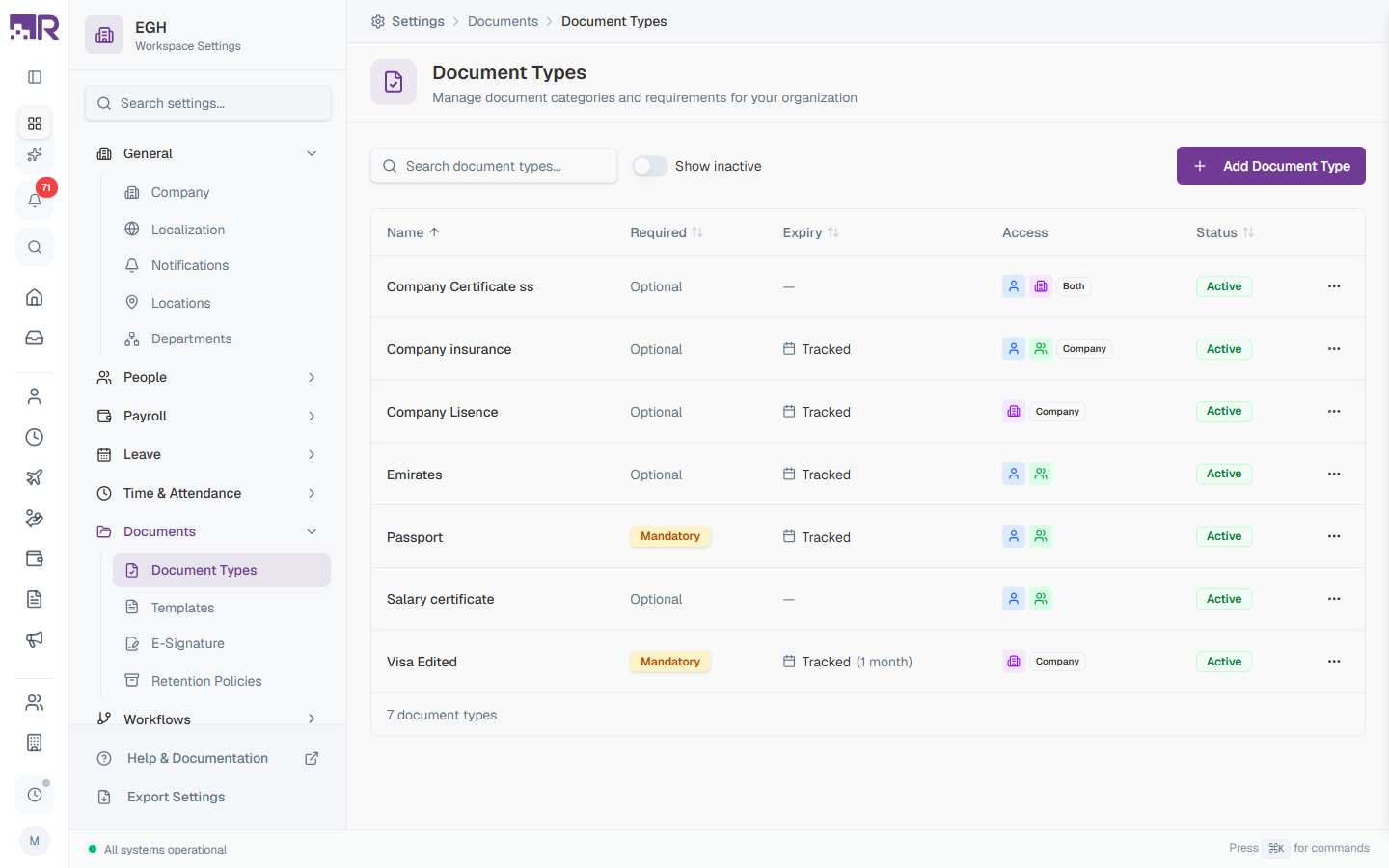
Task: Go to Settings breadcrumb
Action: pos(408,21)
